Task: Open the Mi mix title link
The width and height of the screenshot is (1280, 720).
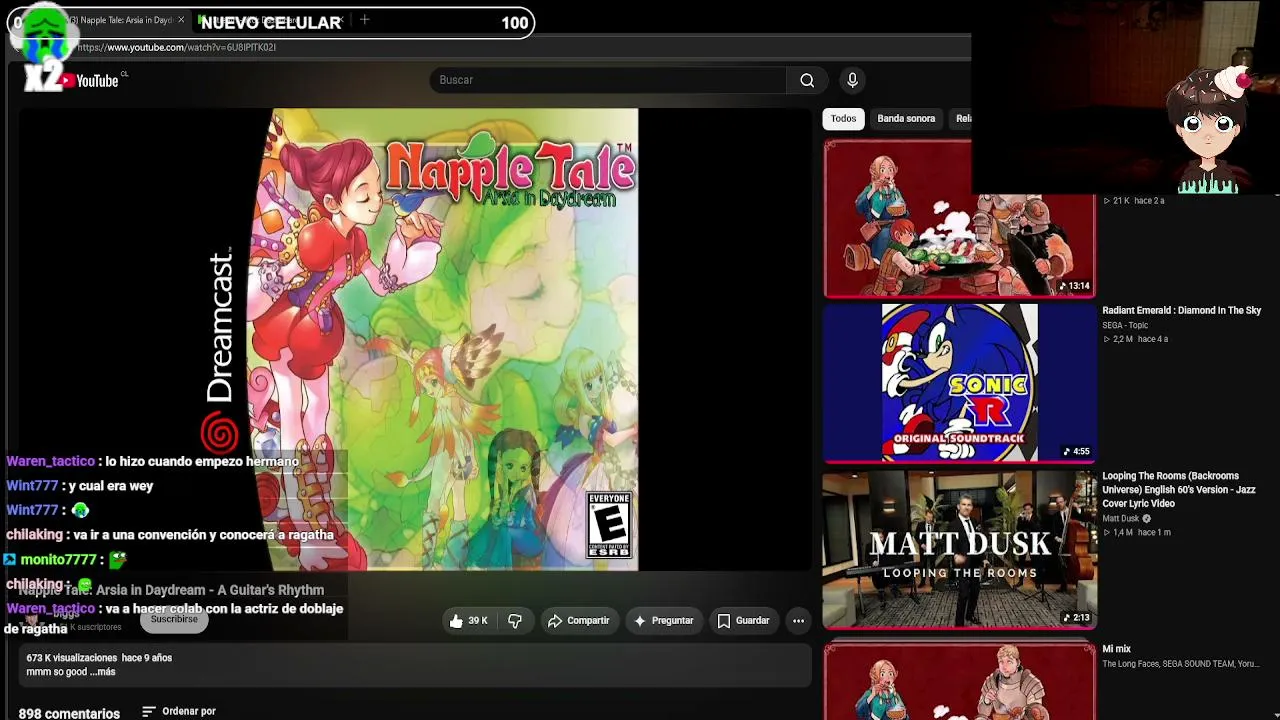Action: click(x=1116, y=649)
